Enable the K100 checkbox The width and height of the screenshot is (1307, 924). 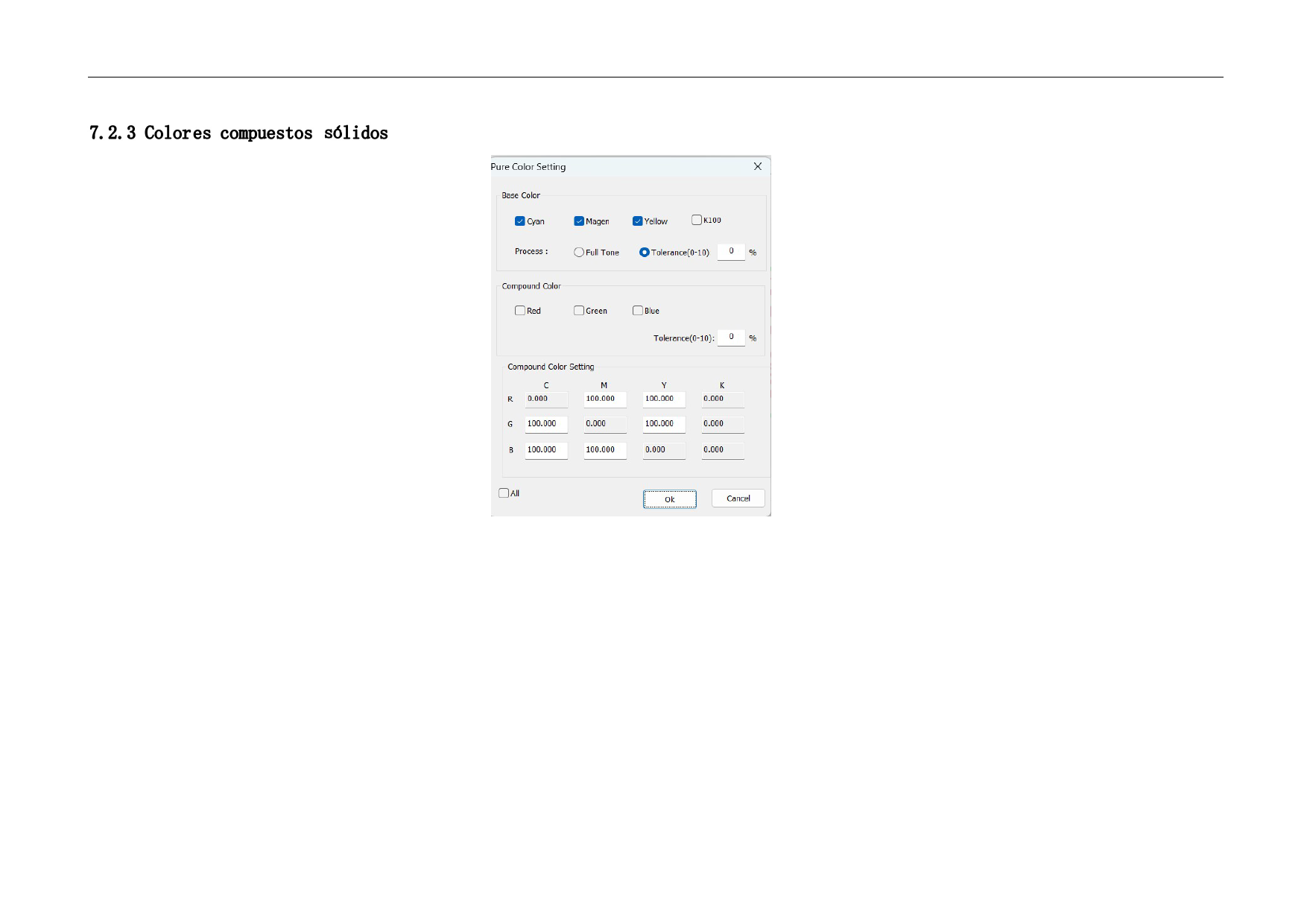[x=697, y=220]
